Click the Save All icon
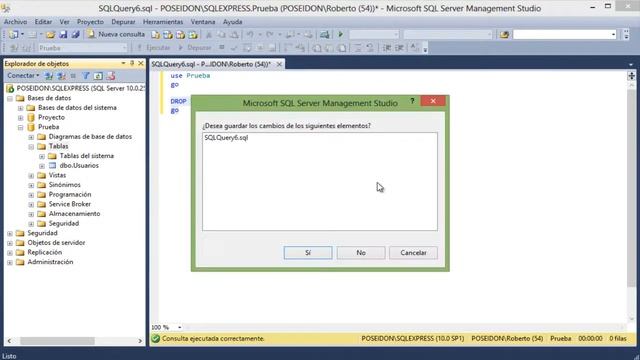640x360 pixels. click(75, 35)
